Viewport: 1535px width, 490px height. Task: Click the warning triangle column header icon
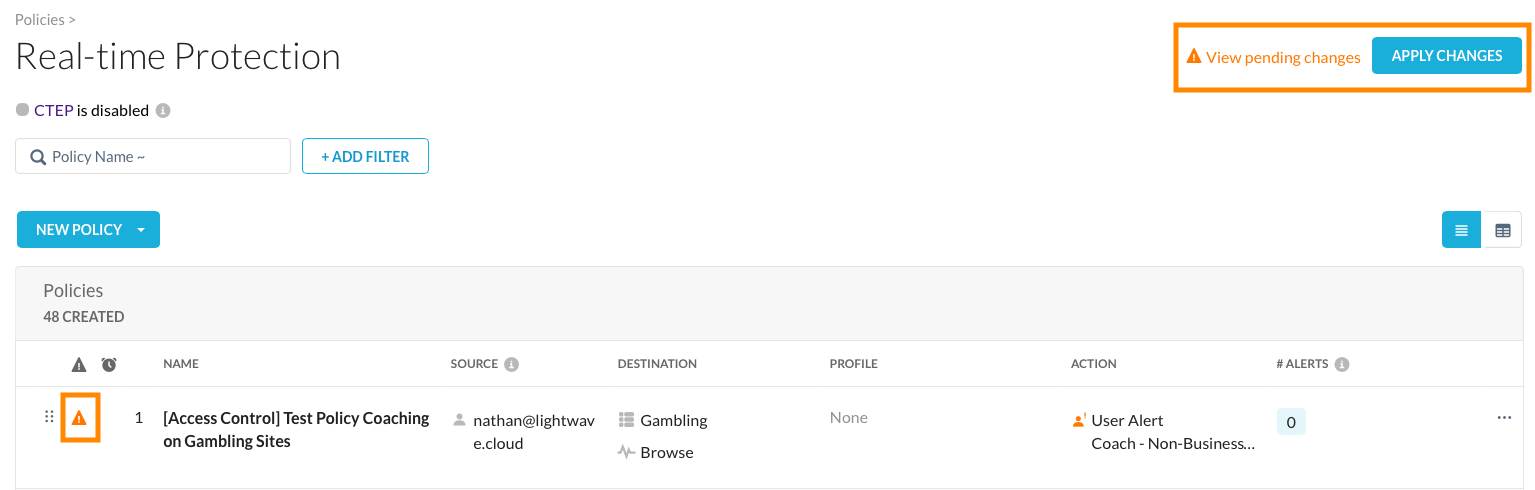point(80,365)
